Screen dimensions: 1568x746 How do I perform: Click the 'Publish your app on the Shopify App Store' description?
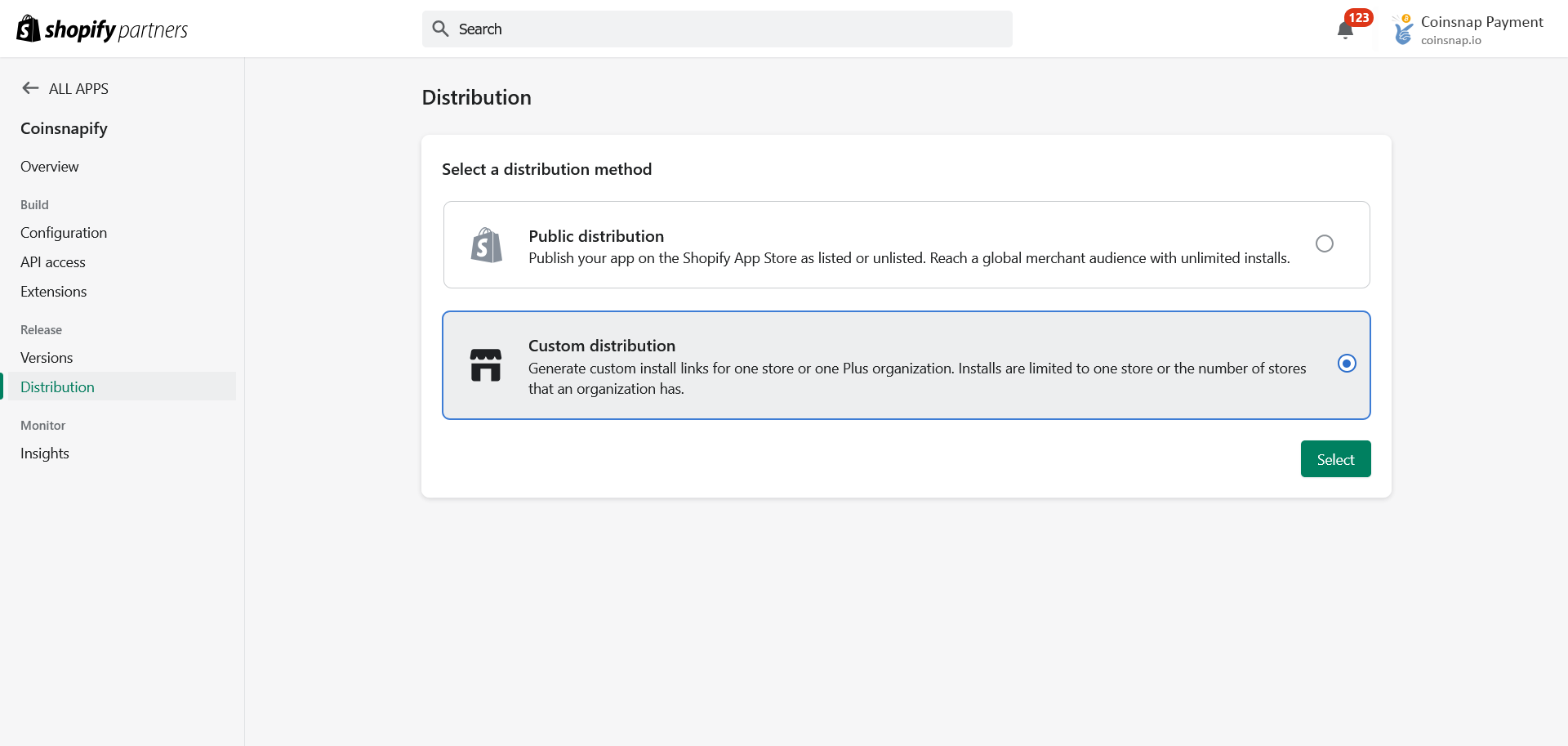909,258
